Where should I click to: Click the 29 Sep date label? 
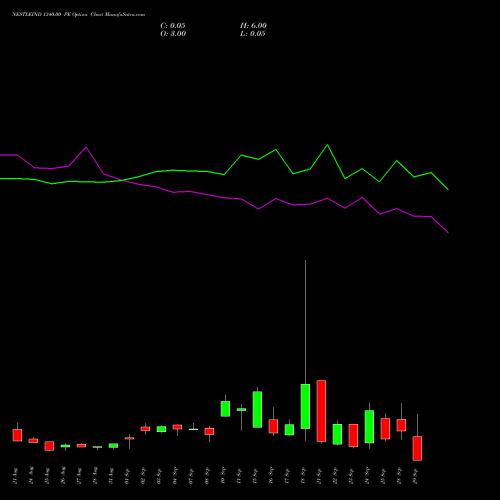click(415, 476)
